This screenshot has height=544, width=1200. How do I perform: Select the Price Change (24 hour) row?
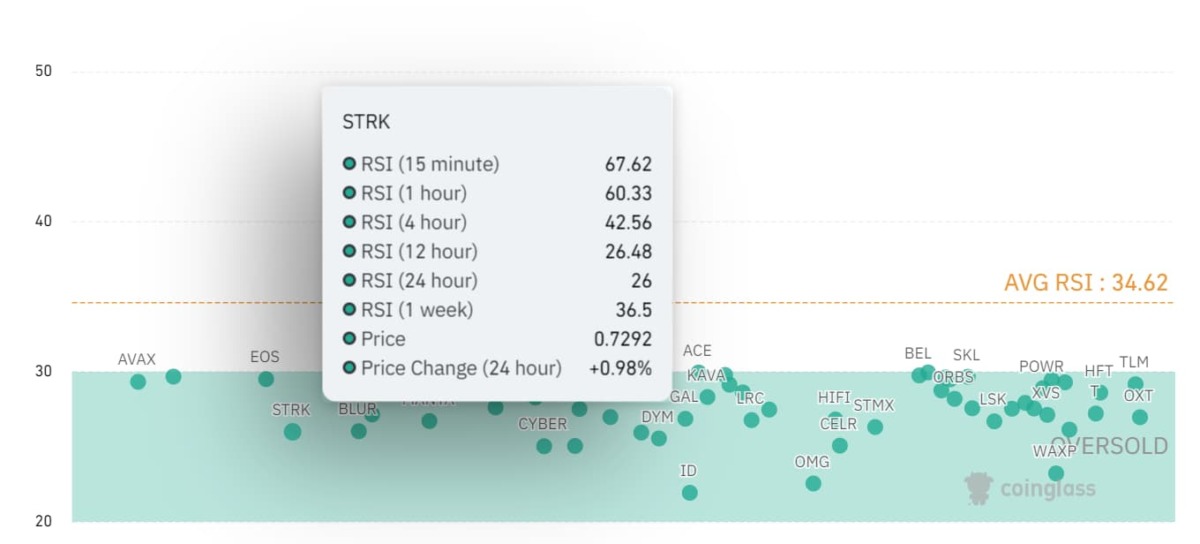pos(497,368)
